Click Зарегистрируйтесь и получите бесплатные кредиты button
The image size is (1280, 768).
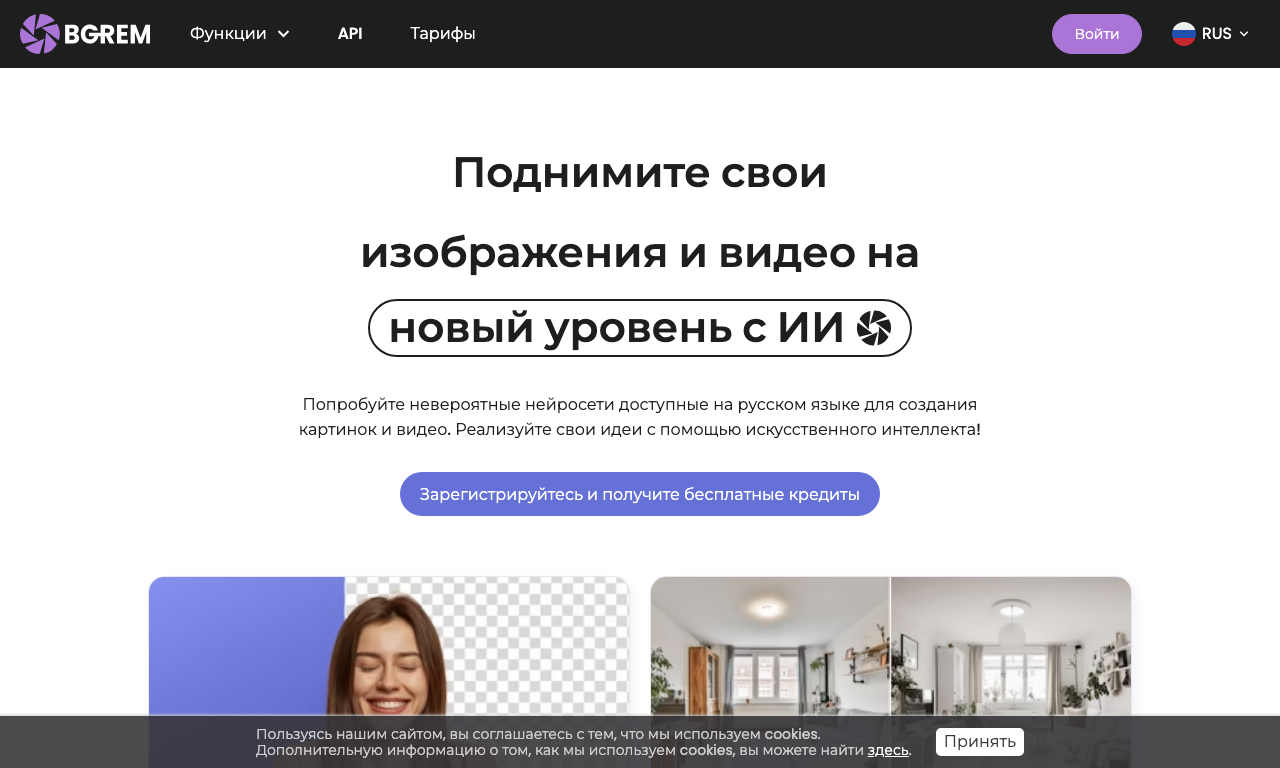pos(640,494)
